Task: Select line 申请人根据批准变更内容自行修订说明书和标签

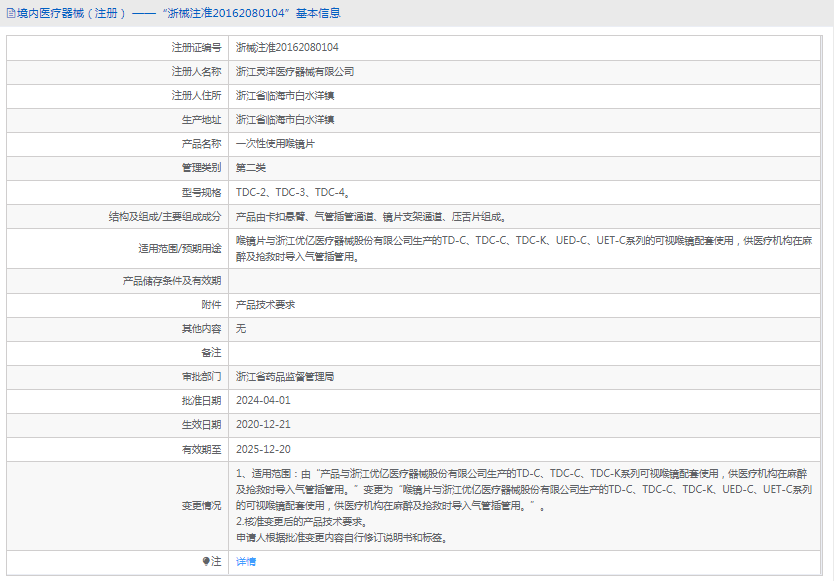Action: [341, 538]
